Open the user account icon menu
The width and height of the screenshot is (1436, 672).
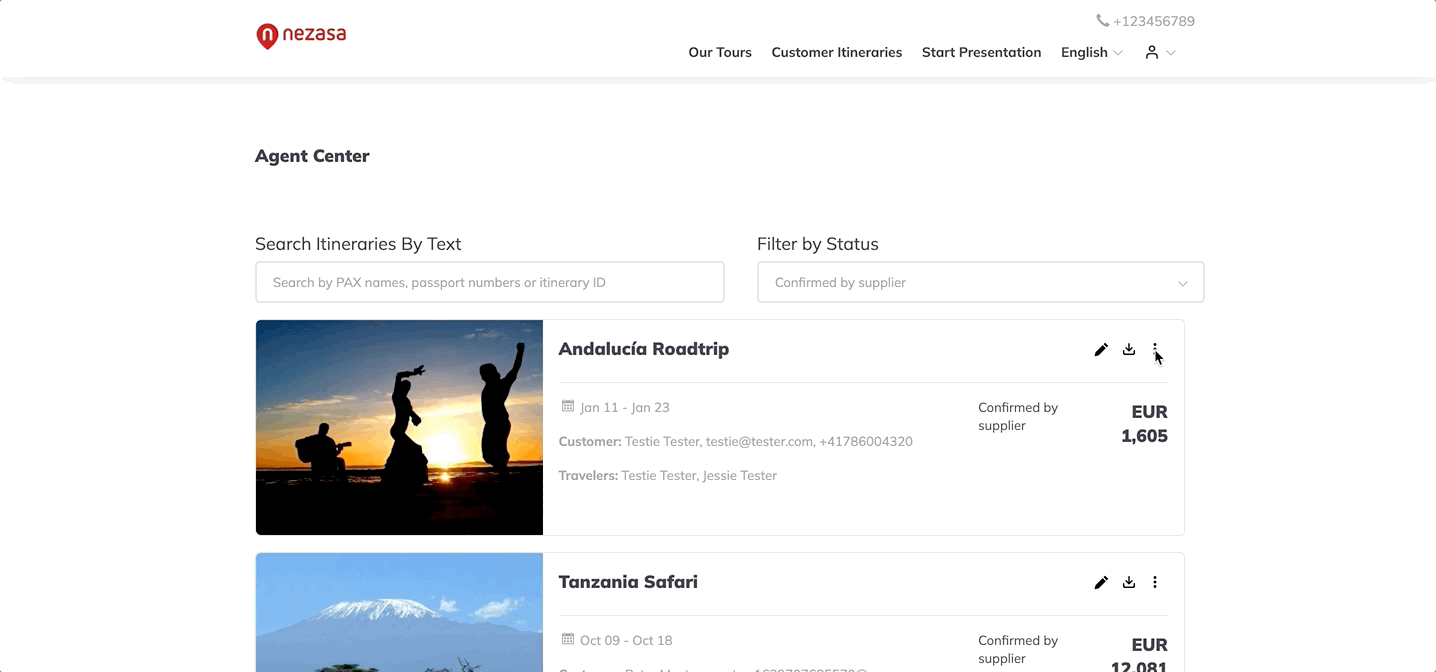(1152, 52)
